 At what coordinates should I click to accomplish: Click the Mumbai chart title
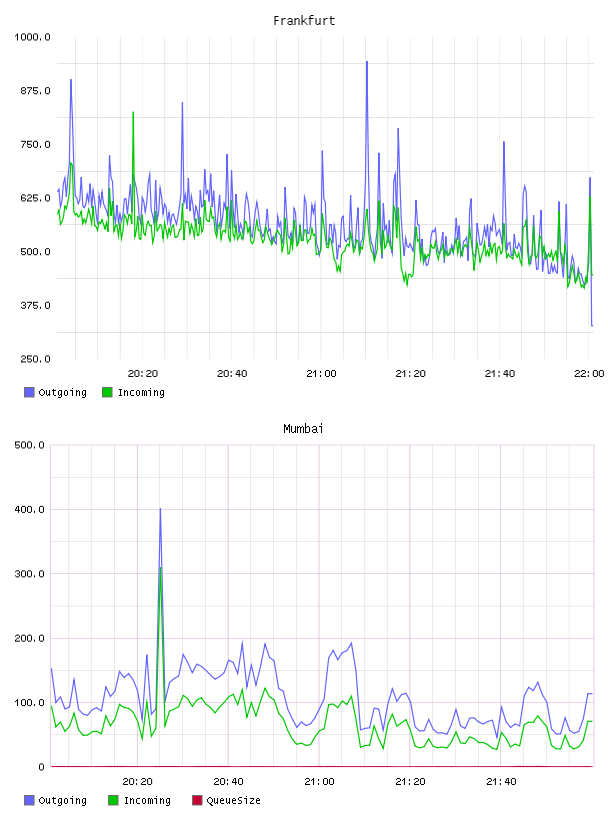(303, 429)
